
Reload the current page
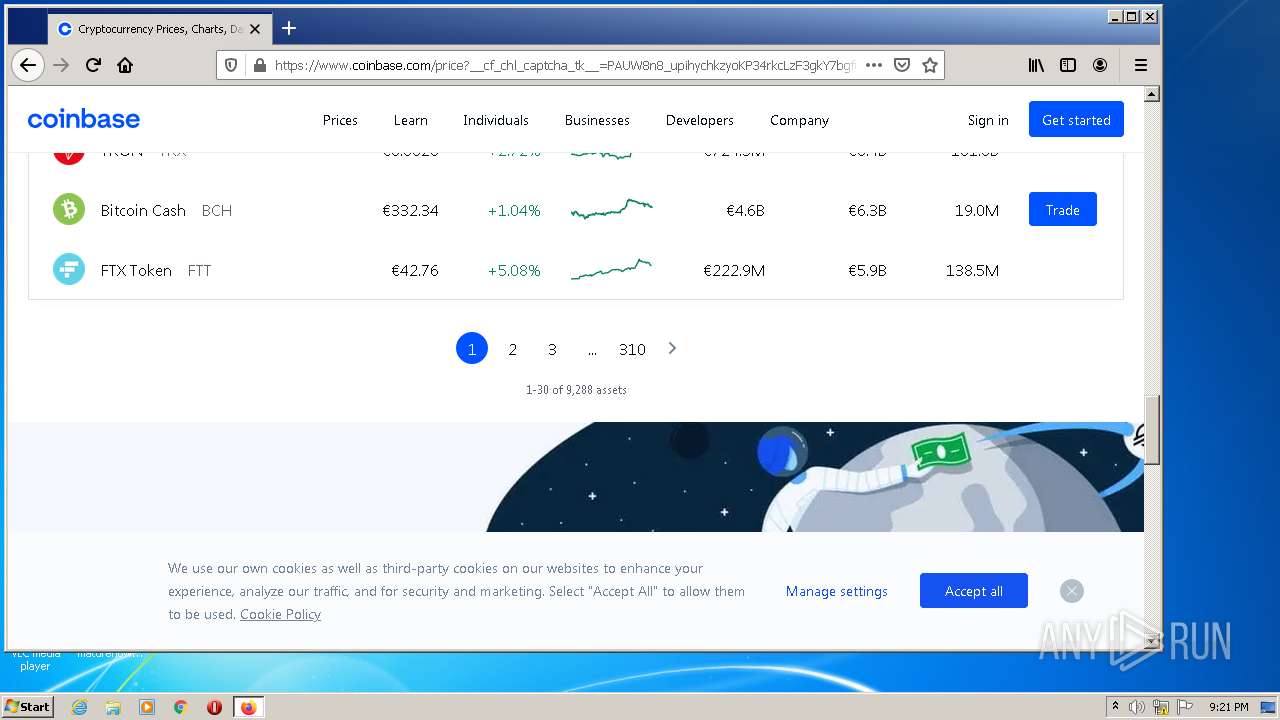[x=93, y=65]
